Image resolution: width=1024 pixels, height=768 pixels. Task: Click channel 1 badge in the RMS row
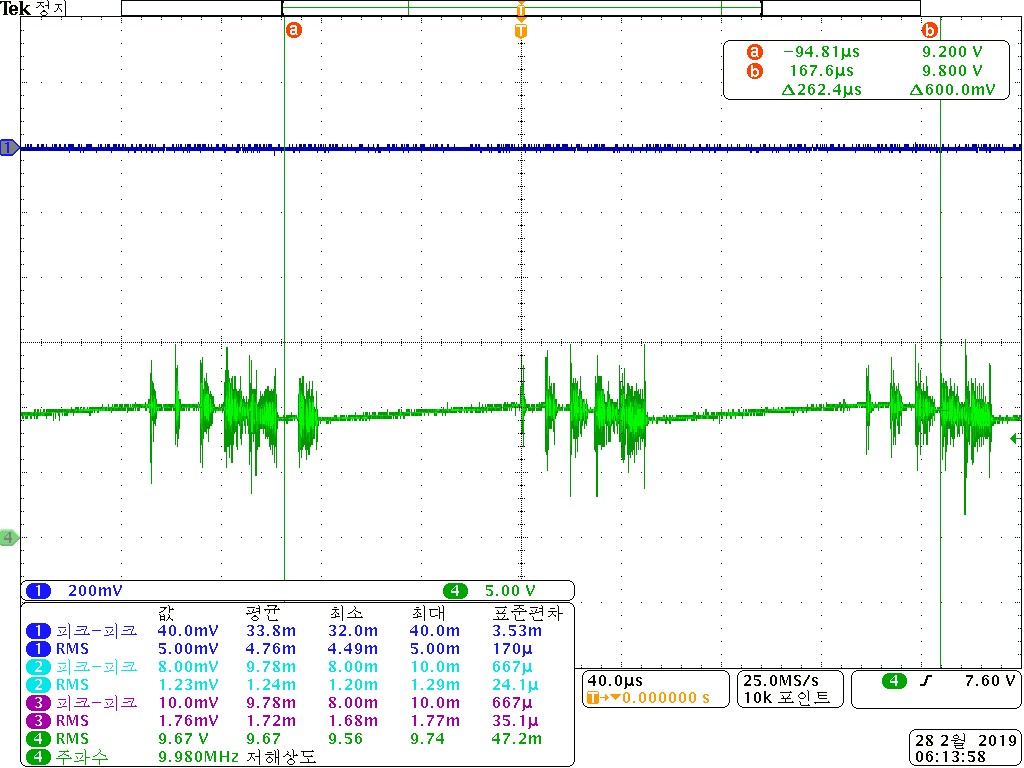click(x=39, y=649)
